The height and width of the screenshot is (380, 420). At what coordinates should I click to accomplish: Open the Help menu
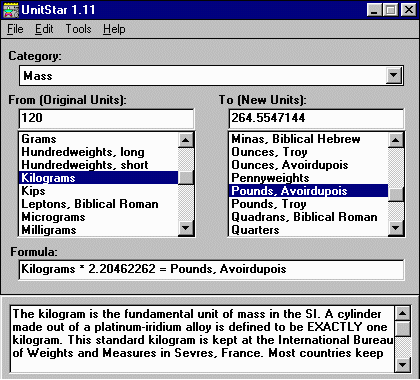click(x=114, y=29)
